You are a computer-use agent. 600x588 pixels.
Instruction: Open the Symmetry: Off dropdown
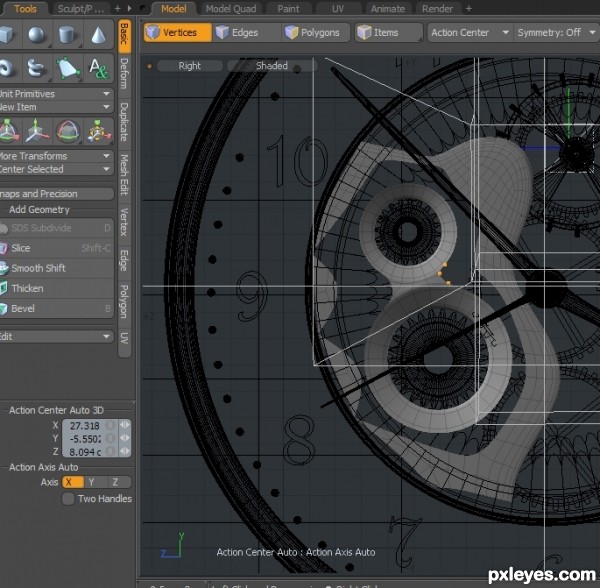[x=556, y=33]
